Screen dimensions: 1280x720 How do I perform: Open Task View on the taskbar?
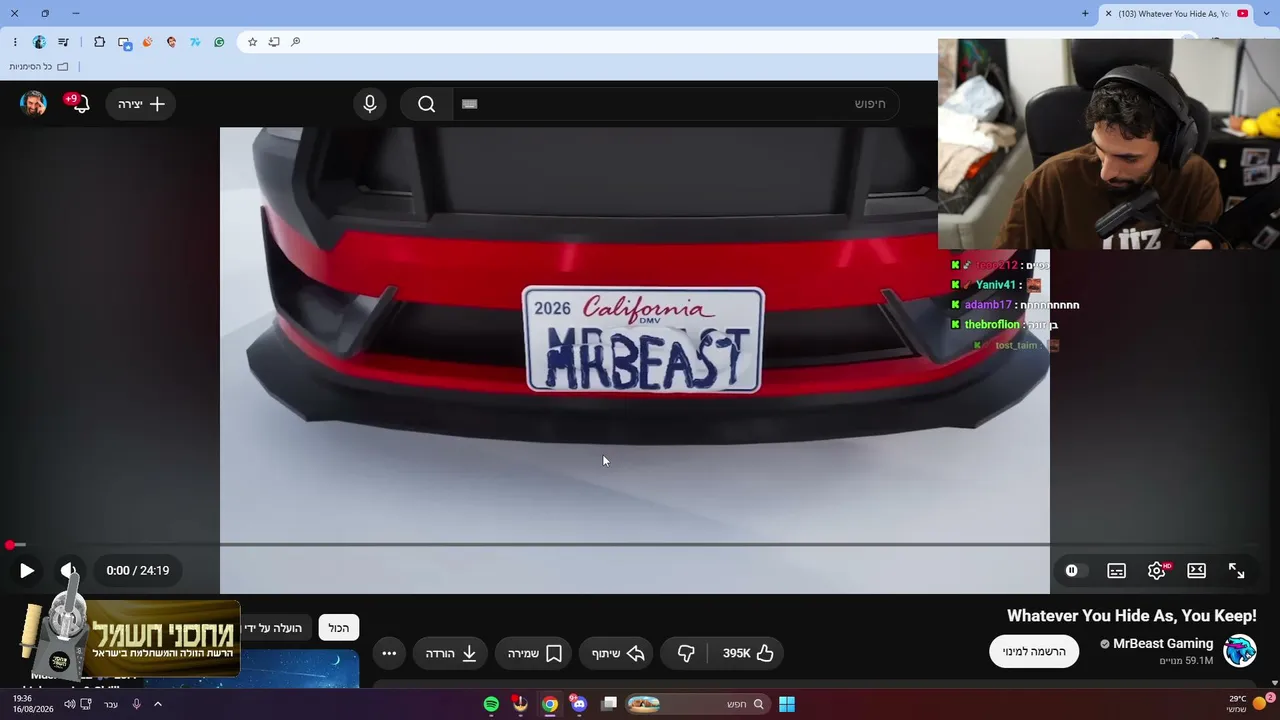609,704
